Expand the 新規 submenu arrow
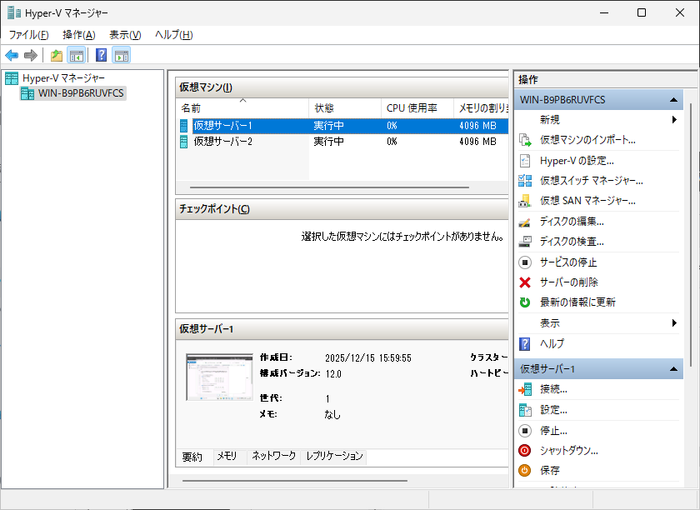Screen dimensions: 700x510 (x=674, y=120)
